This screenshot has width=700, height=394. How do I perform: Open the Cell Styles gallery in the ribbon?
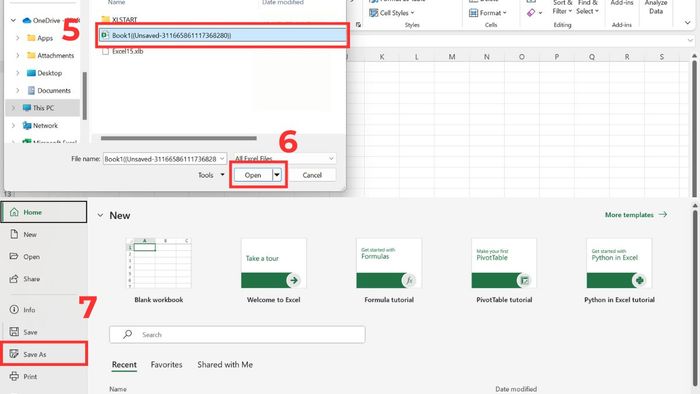[x=392, y=13]
